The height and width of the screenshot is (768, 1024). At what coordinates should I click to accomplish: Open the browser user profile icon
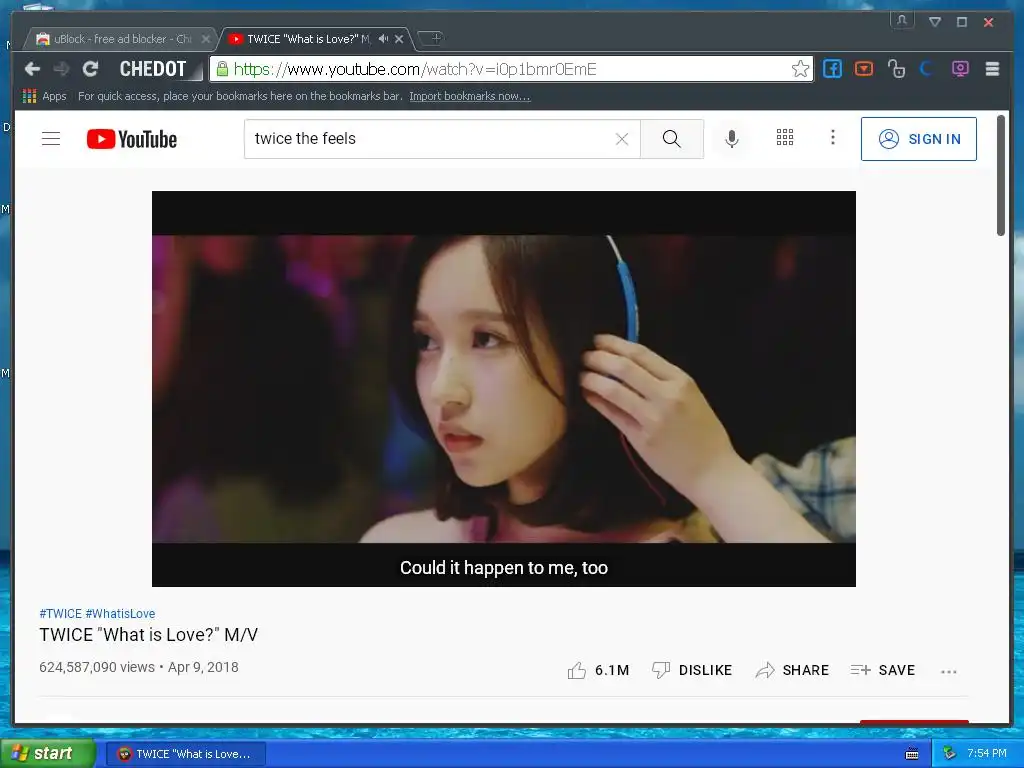(x=902, y=20)
